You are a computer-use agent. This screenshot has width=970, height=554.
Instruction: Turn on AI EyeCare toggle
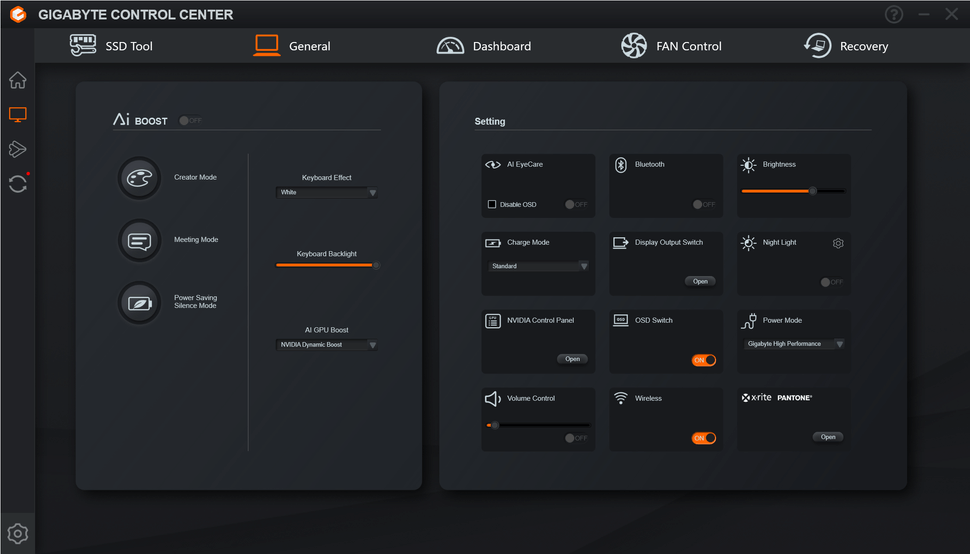point(576,204)
